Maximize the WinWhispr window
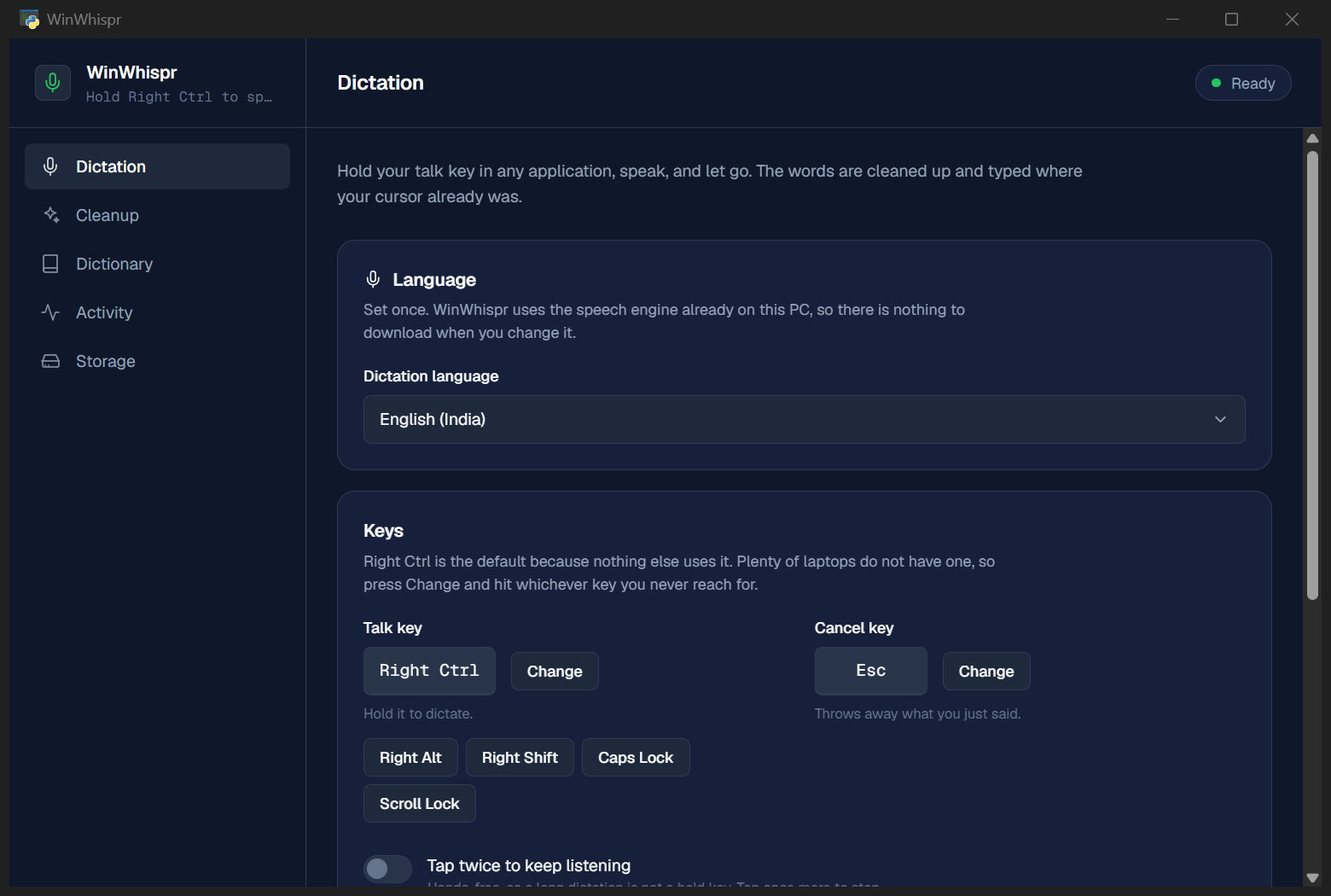Screen dimensions: 1331x896 pos(1231,19)
